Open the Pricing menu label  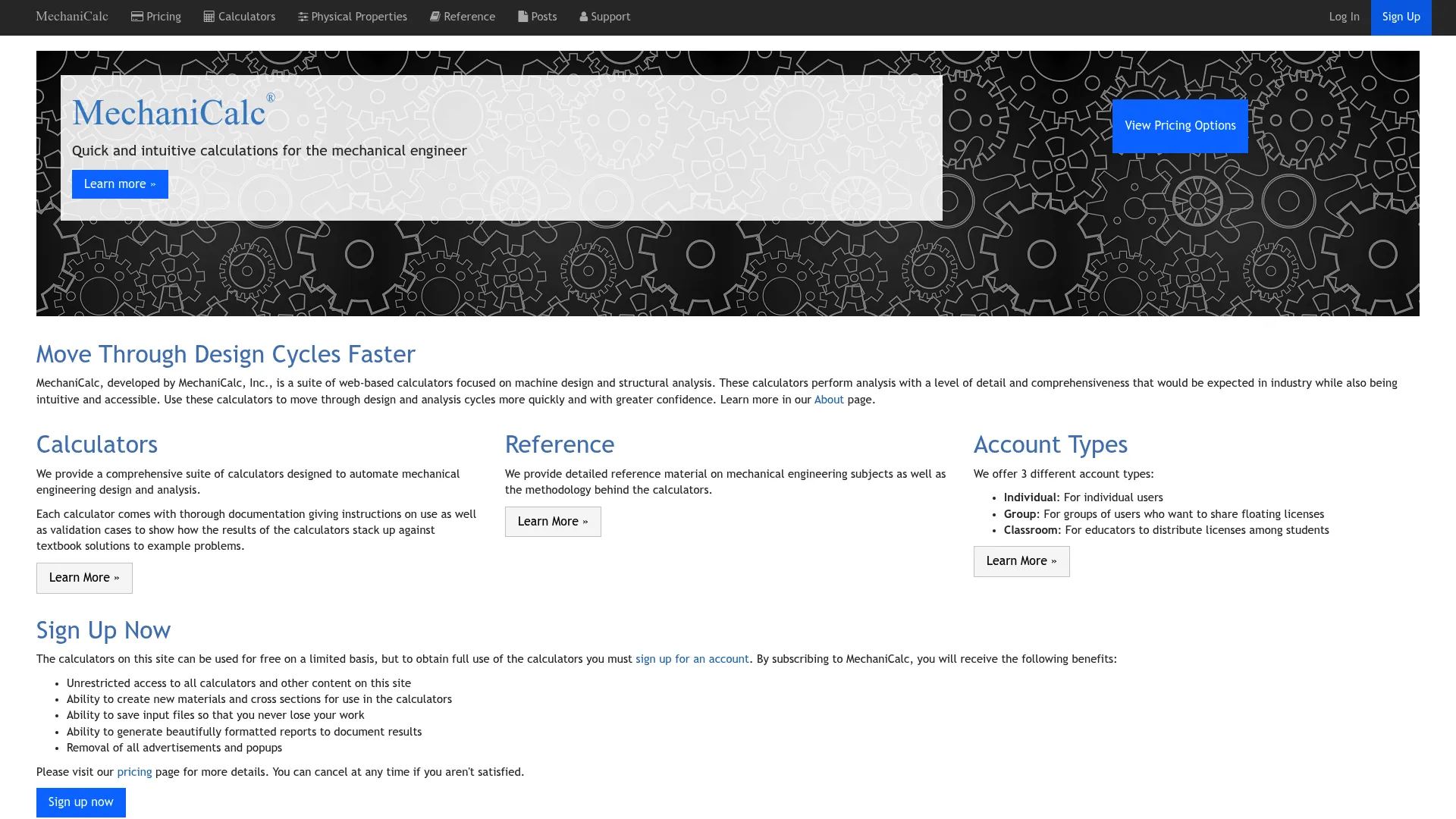tap(164, 17)
